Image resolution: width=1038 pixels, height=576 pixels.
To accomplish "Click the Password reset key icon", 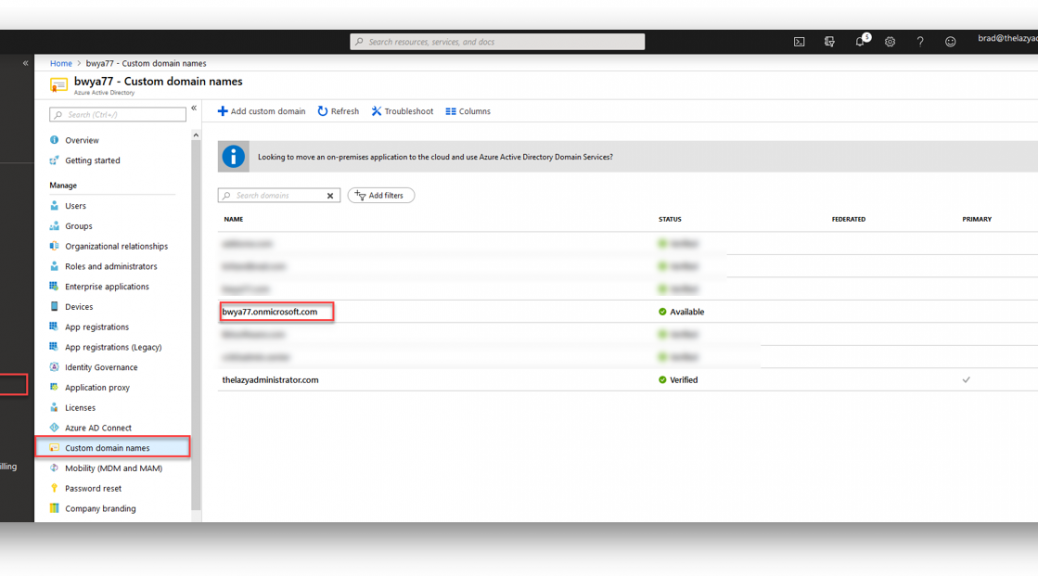I will 54,488.
